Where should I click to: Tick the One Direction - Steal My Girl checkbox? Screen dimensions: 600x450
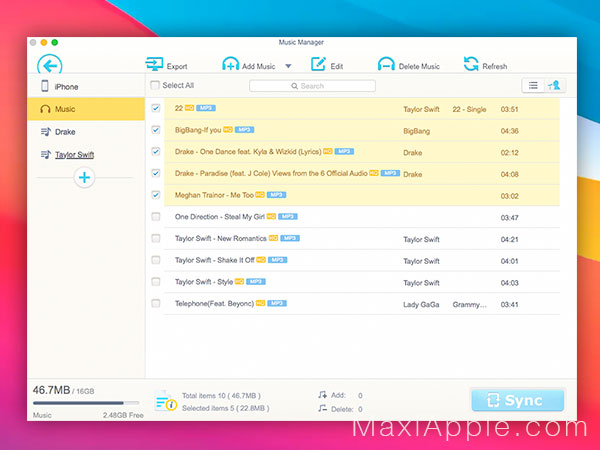156,217
